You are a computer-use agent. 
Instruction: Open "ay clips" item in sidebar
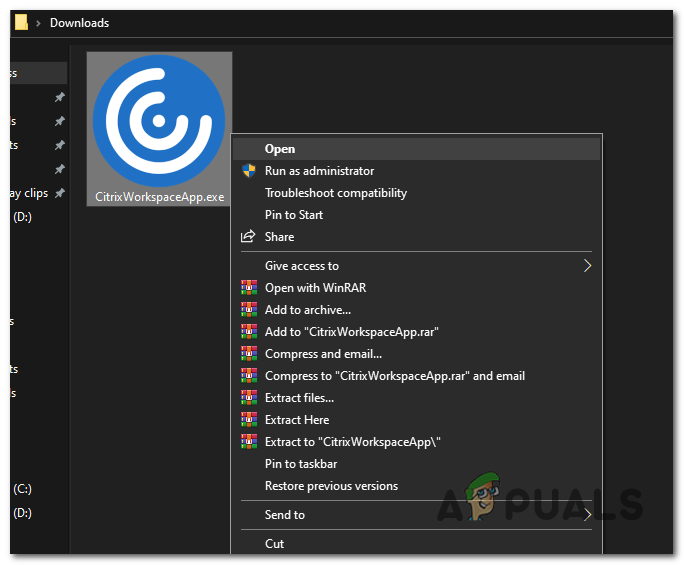pos(29,193)
